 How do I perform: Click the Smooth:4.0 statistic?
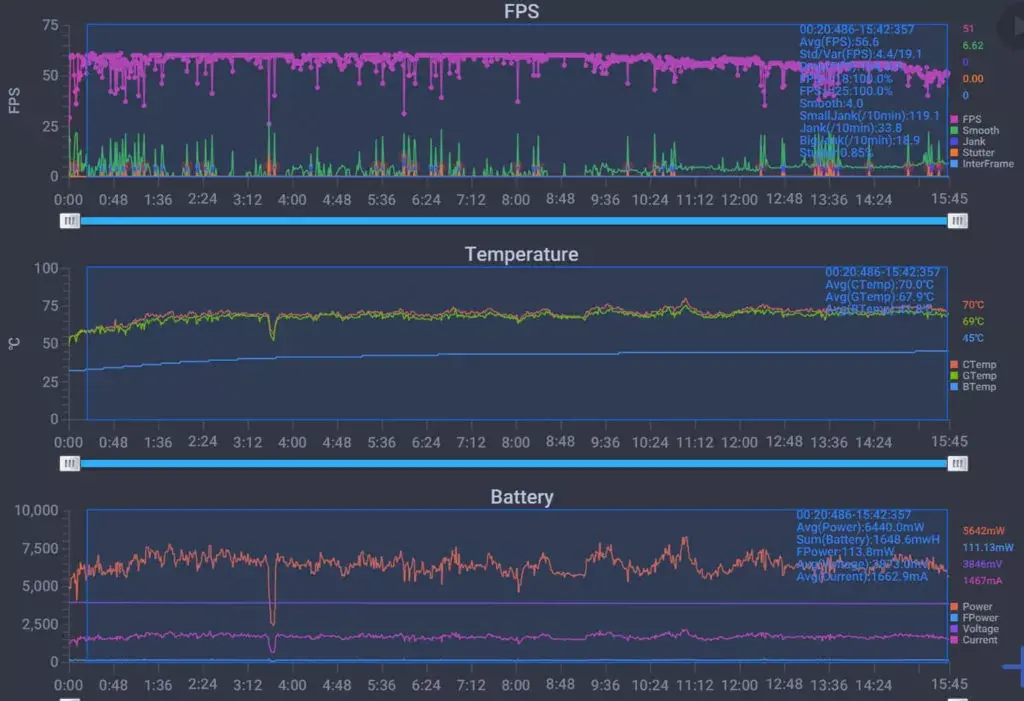[831, 103]
